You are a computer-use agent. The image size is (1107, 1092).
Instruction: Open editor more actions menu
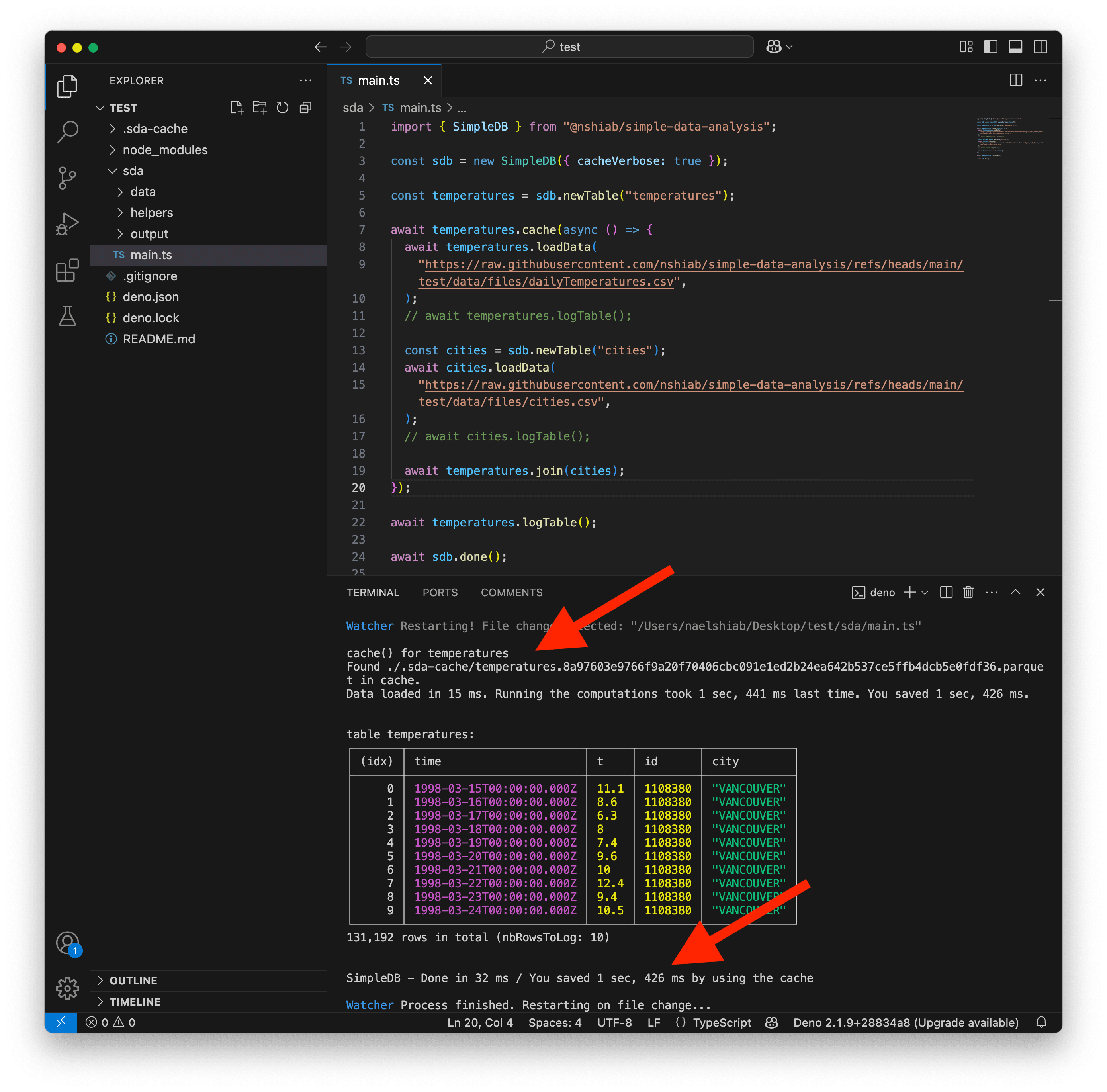pyautogui.click(x=1041, y=80)
